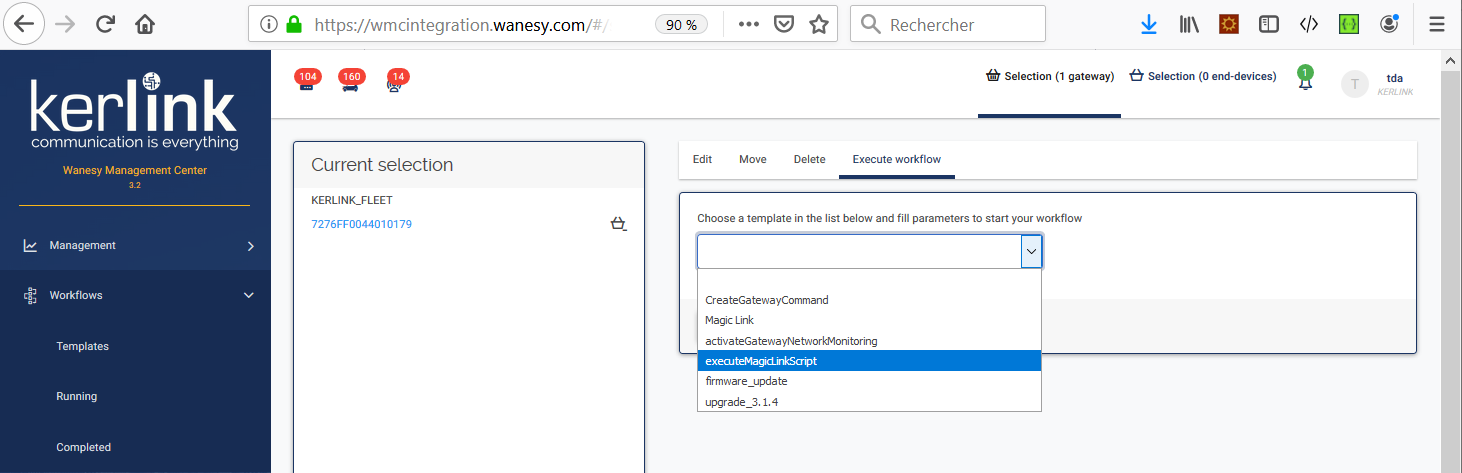This screenshot has height=473, width=1462.
Task: Switch to the Edit tab
Action: pyautogui.click(x=702, y=159)
